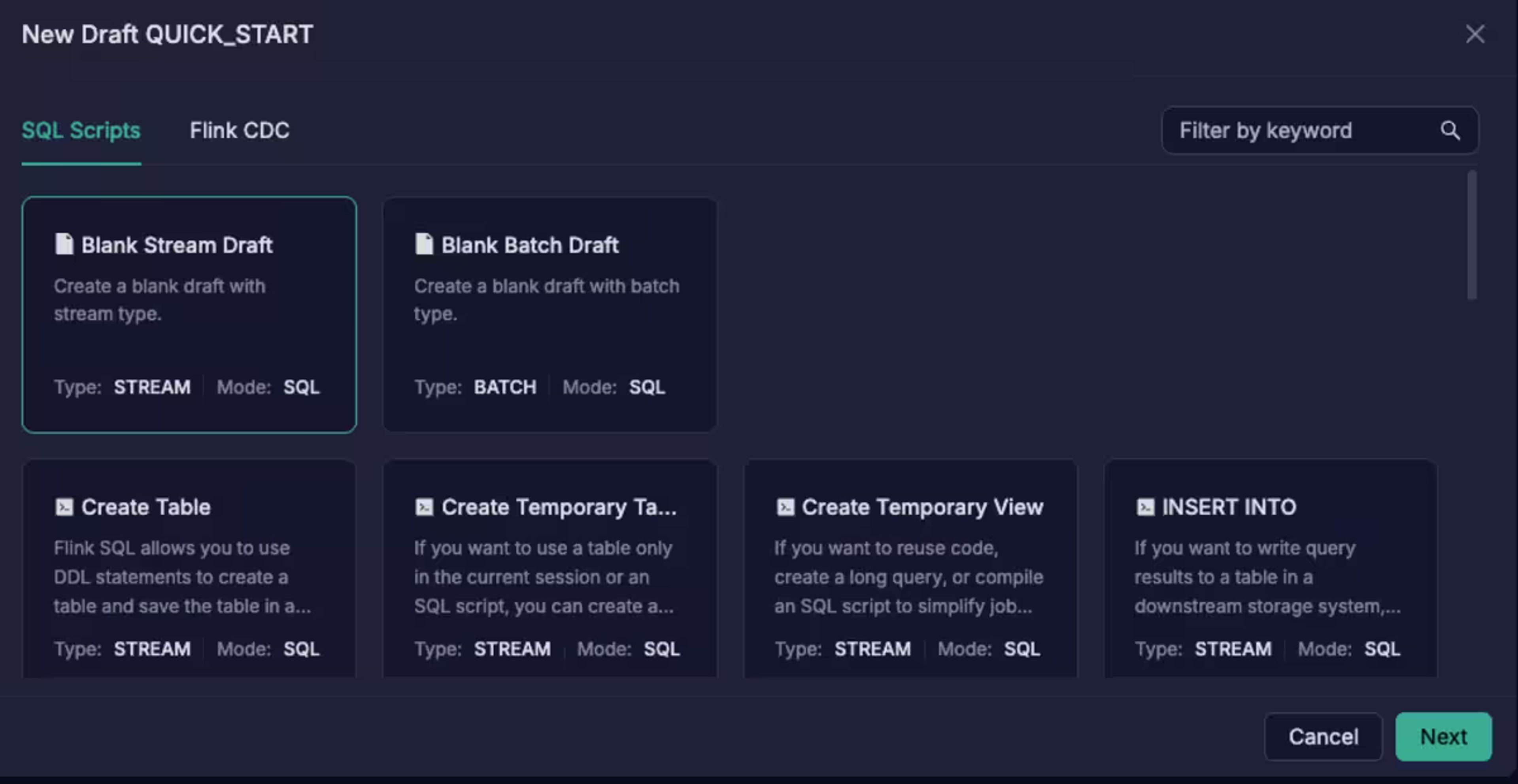Image resolution: width=1518 pixels, height=784 pixels.
Task: Click the Cancel button
Action: (x=1323, y=736)
